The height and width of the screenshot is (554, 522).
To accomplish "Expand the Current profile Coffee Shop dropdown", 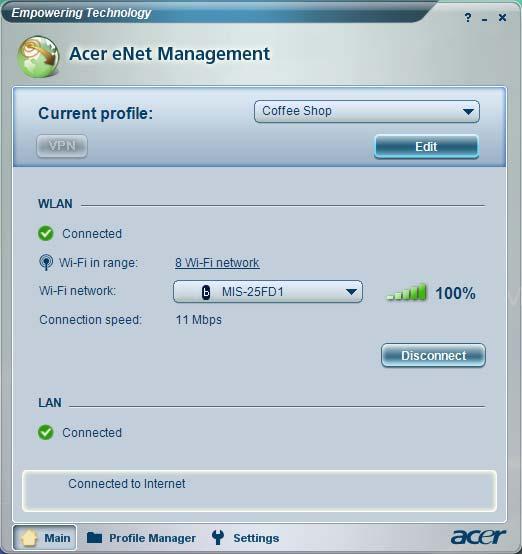I will coord(366,111).
